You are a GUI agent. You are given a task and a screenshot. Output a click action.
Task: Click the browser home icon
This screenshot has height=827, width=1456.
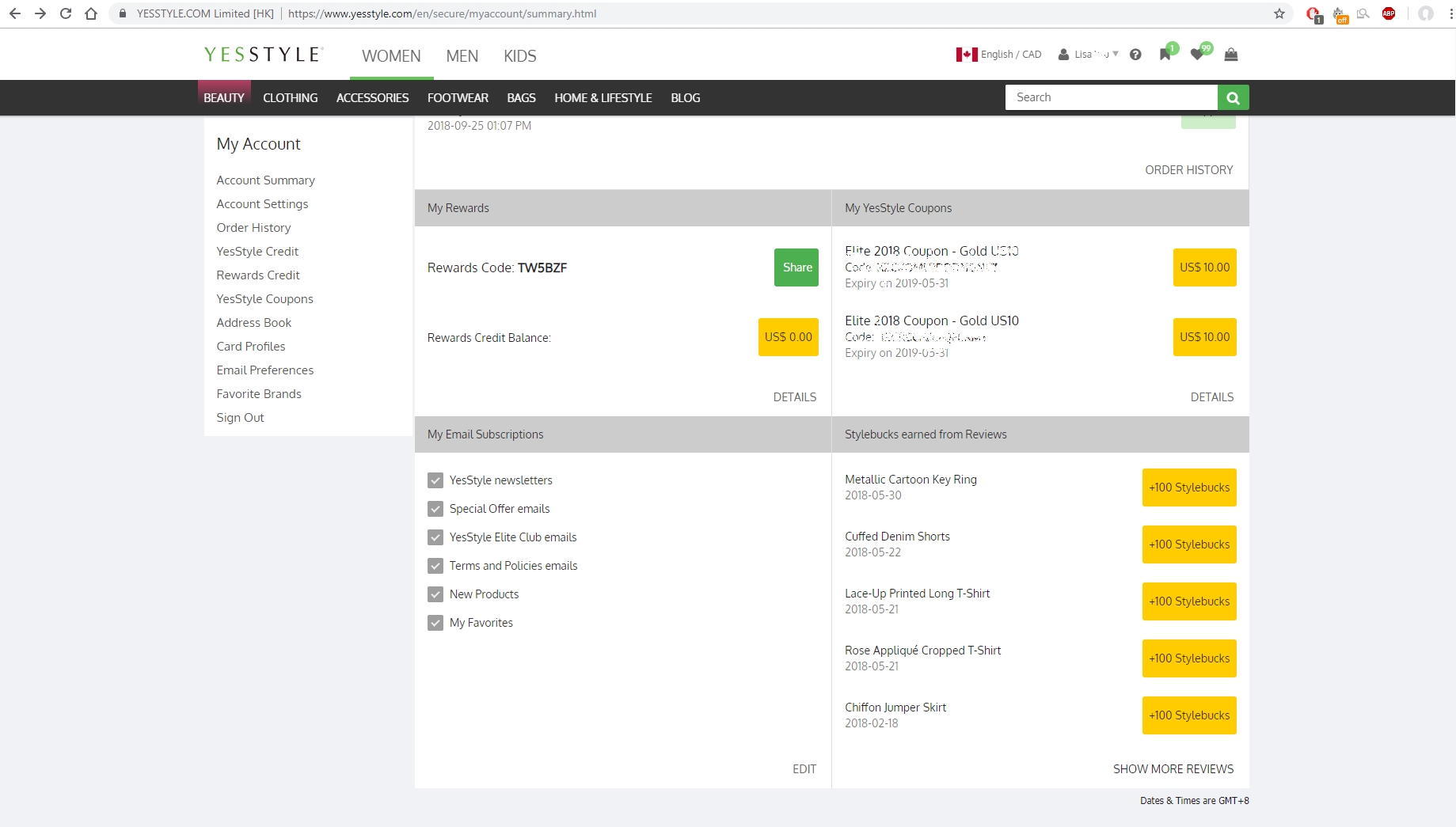tap(91, 13)
